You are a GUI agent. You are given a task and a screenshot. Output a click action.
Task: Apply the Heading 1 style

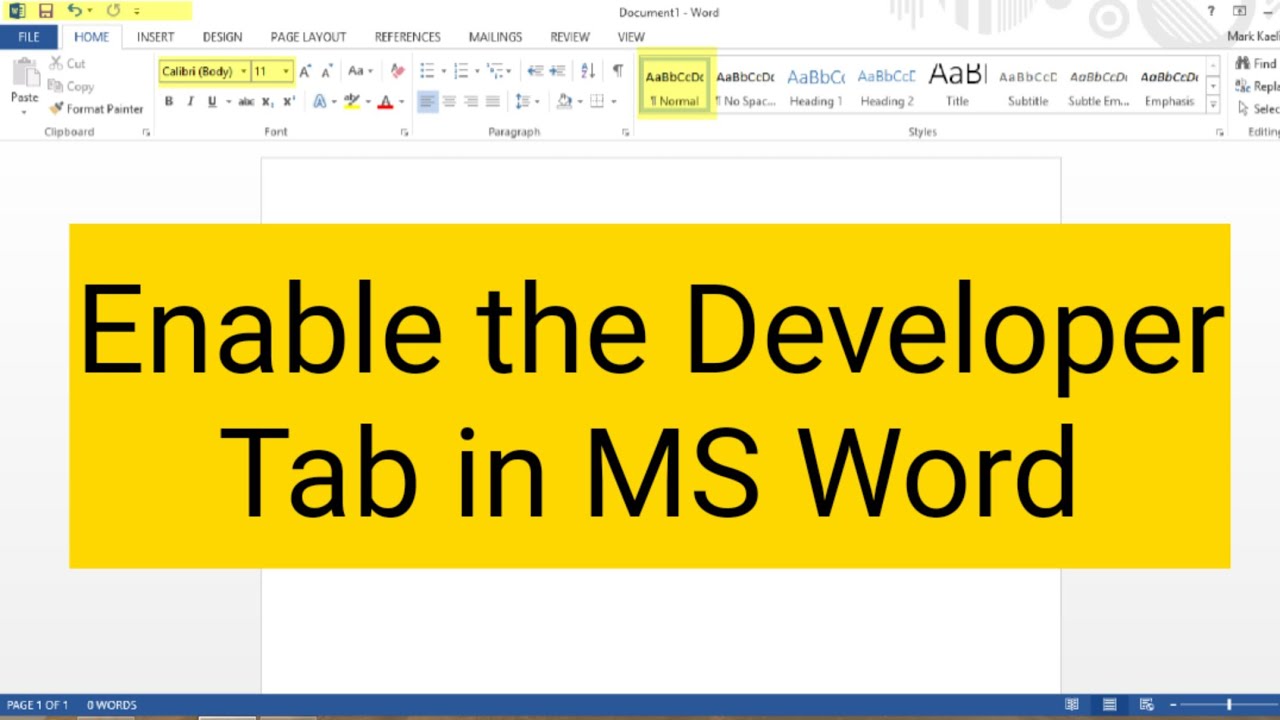(816, 86)
